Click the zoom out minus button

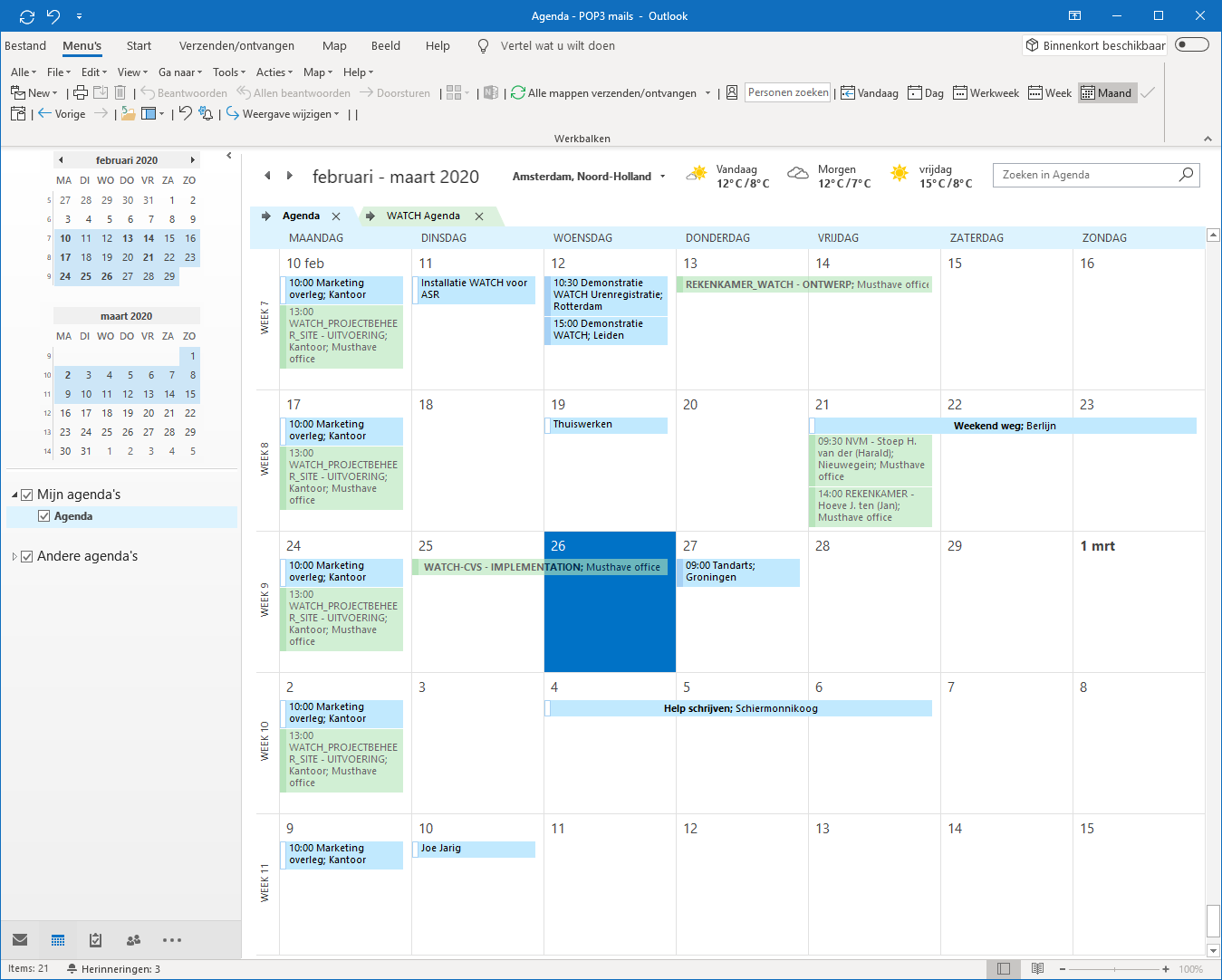[1063, 969]
